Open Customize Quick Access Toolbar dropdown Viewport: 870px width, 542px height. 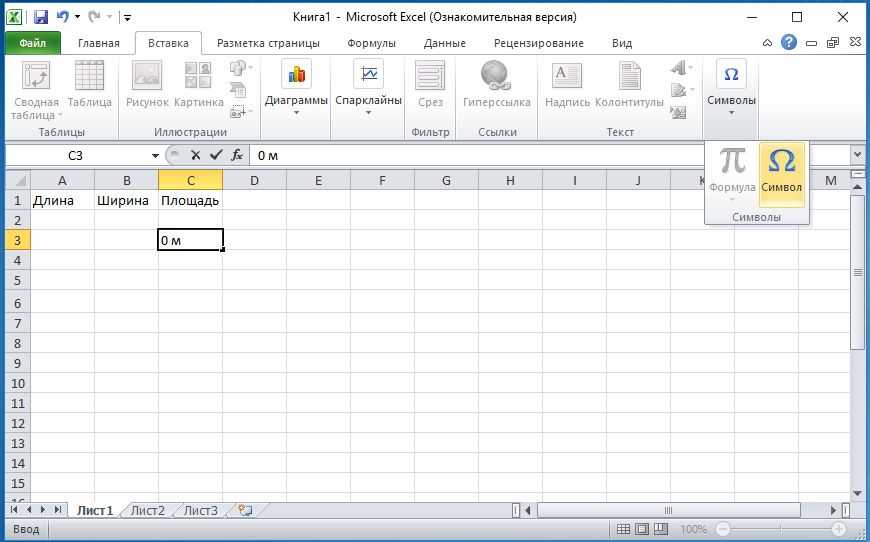128,18
